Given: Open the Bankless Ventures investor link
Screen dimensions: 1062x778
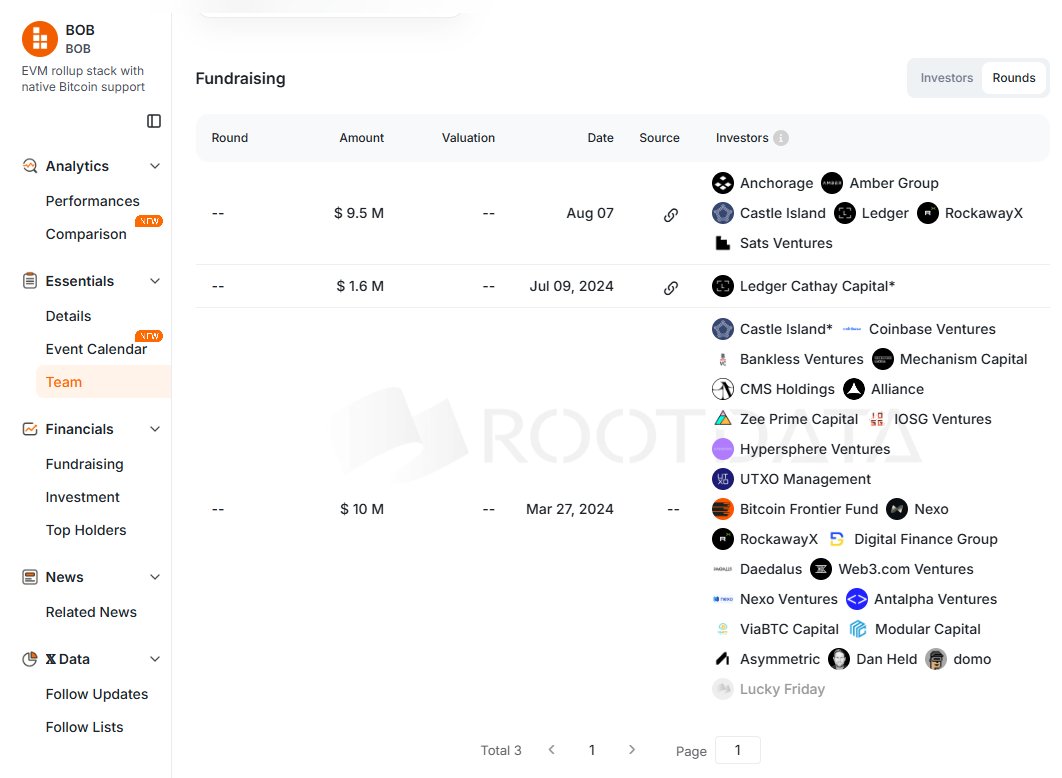Looking at the screenshot, I should click(x=801, y=360).
